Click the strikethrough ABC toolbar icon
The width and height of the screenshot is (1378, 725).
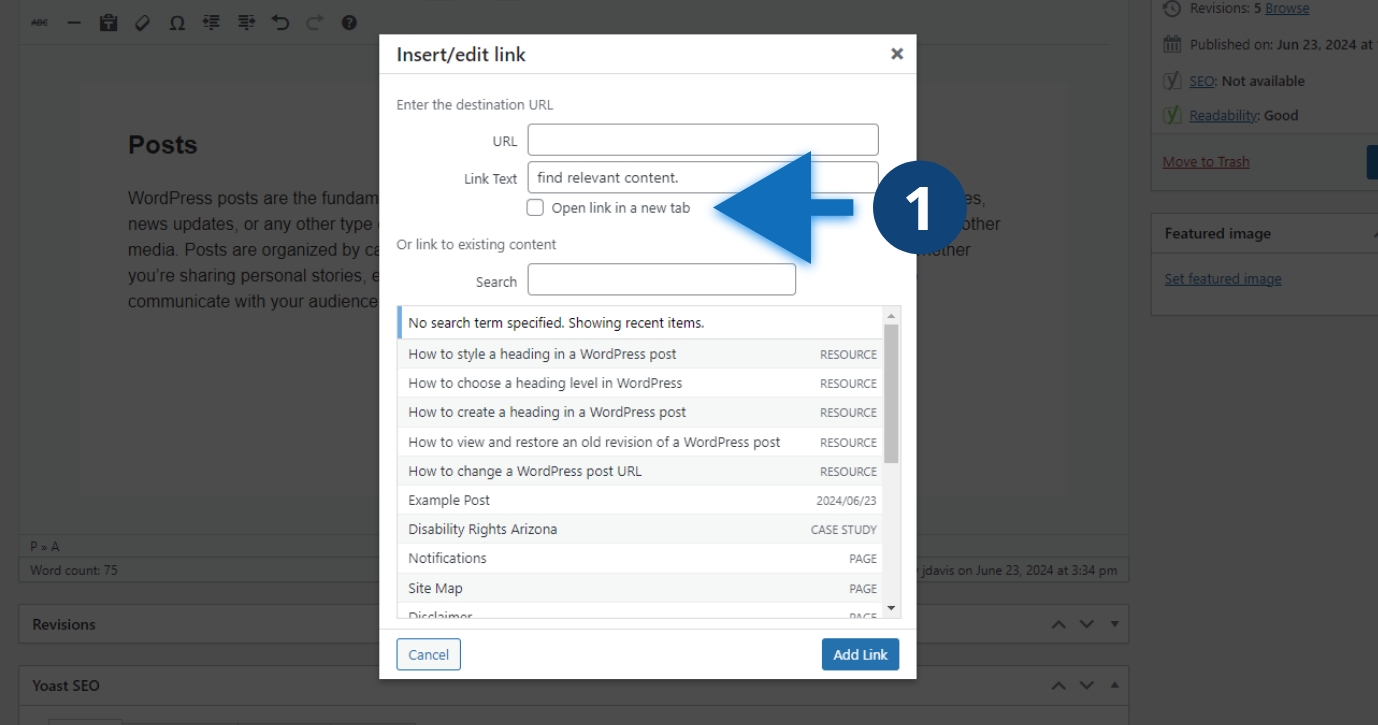[39, 22]
